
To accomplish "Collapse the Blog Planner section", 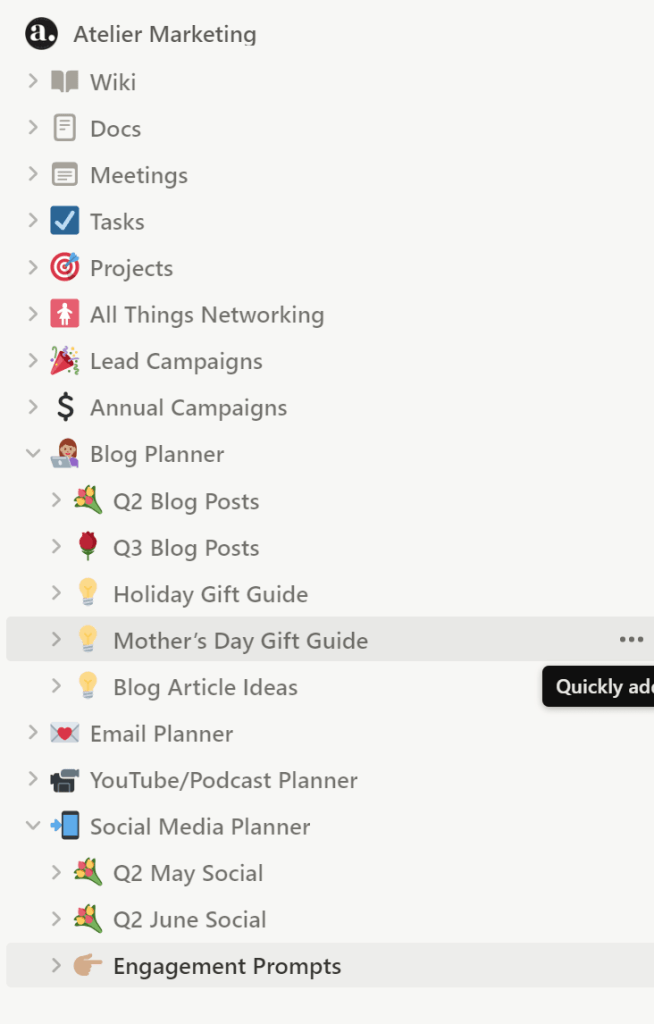I will (33, 453).
